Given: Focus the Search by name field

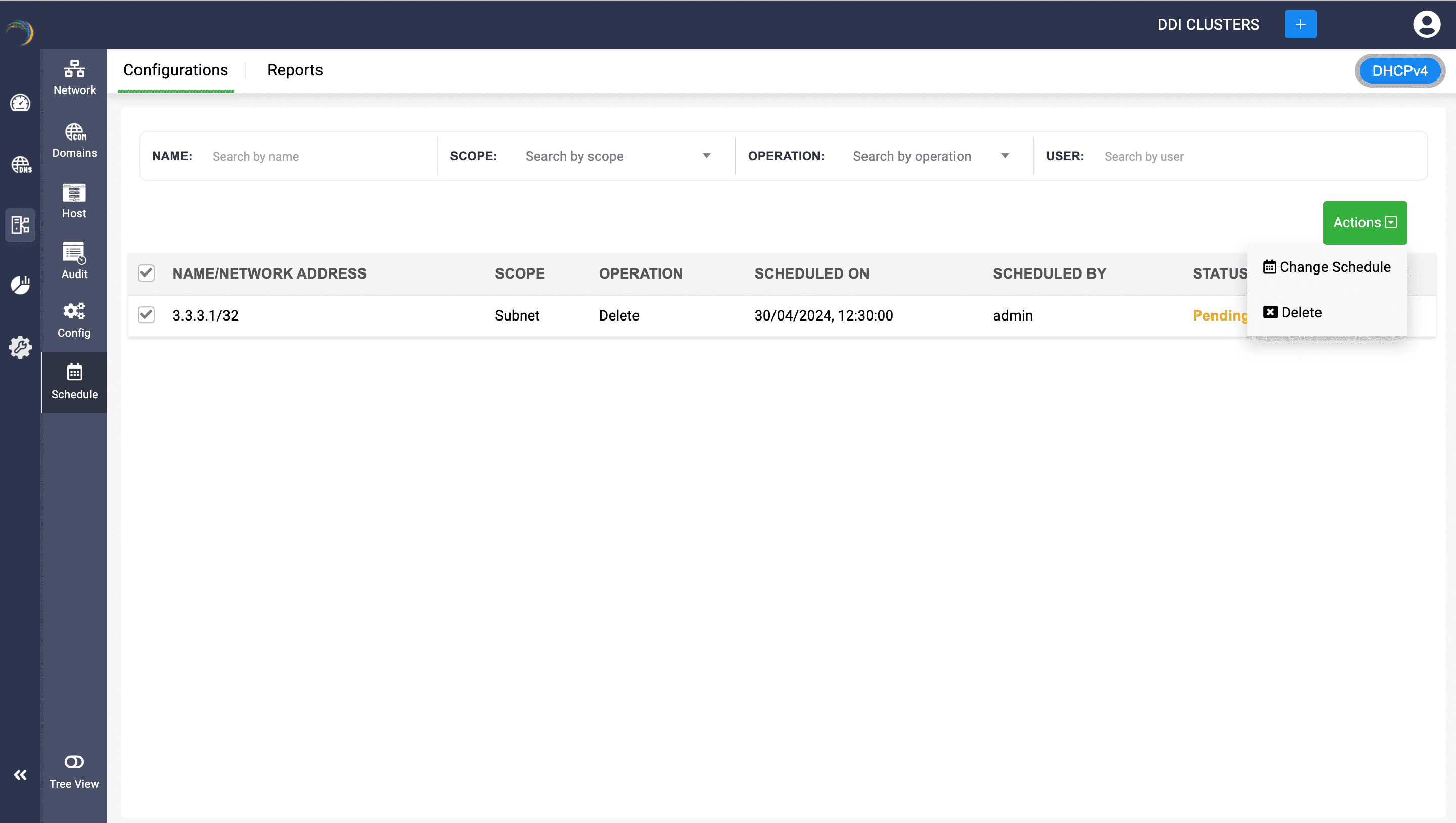Looking at the screenshot, I should 316,157.
